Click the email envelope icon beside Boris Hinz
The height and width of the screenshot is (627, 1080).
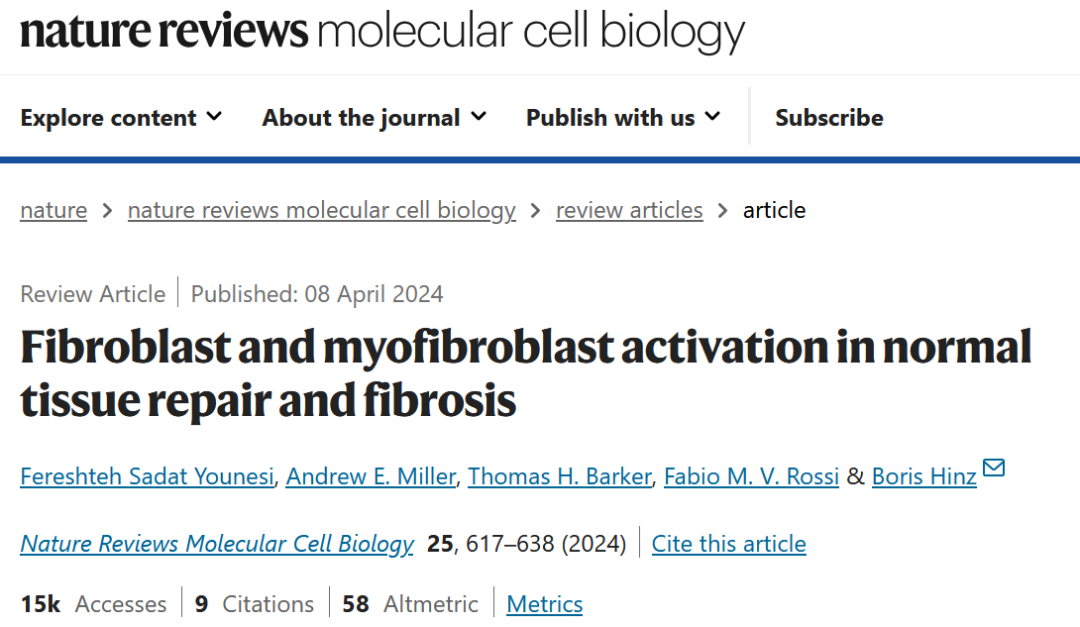[993, 468]
